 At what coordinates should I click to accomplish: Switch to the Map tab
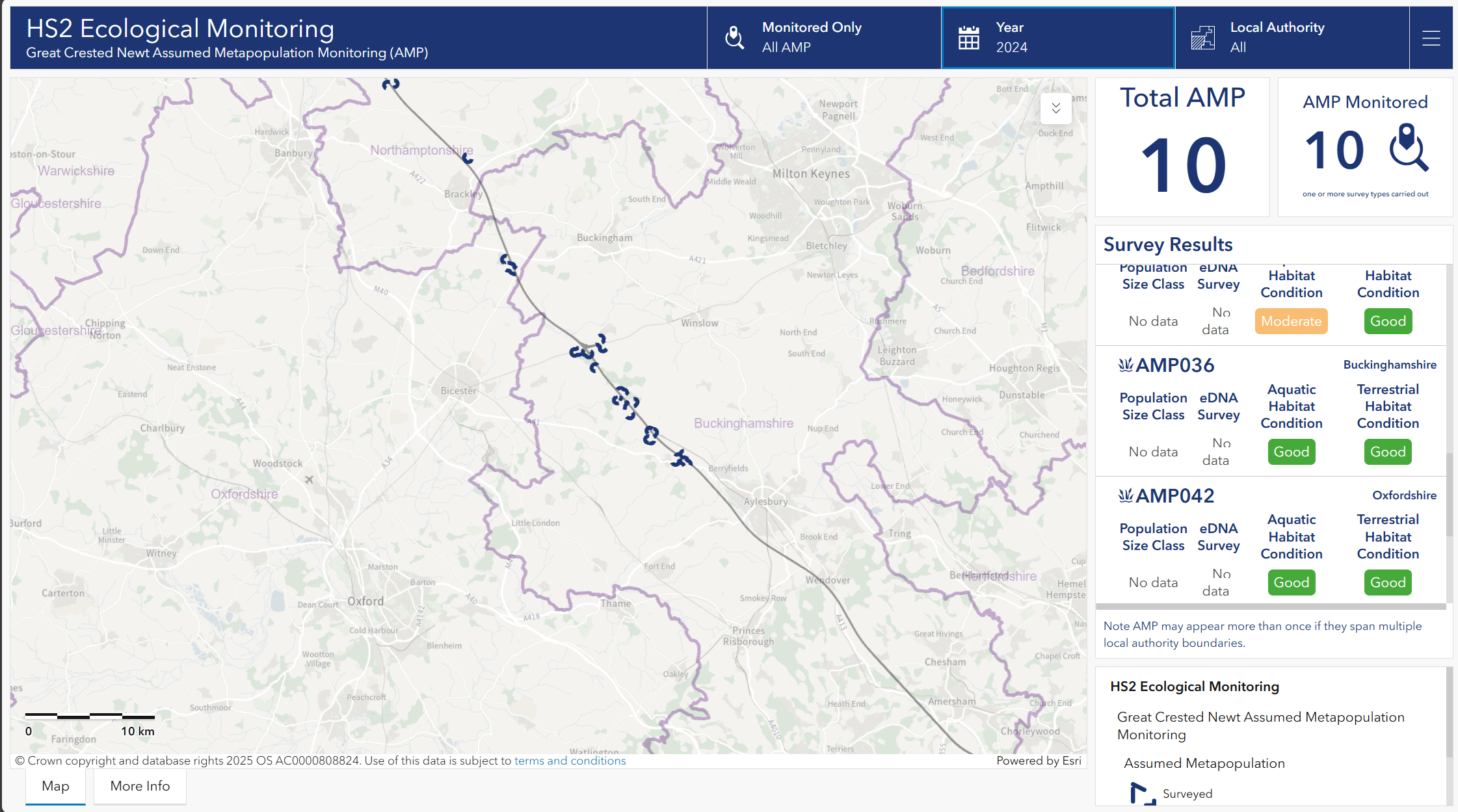[x=55, y=786]
